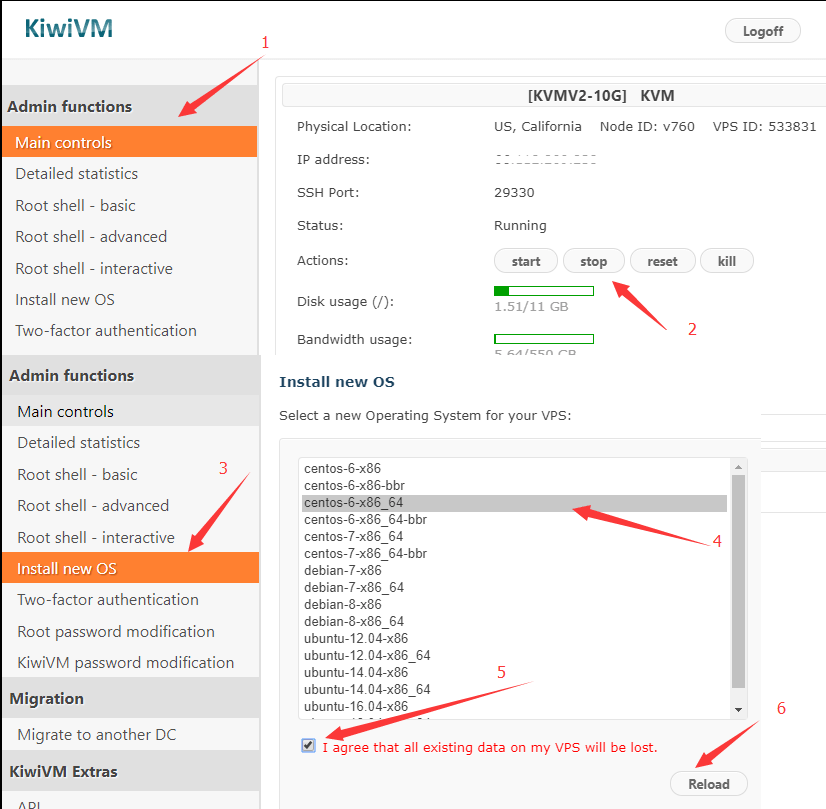Image resolution: width=826 pixels, height=809 pixels.
Task: Select debian-7-x86 in the OS list
Action: pos(514,570)
